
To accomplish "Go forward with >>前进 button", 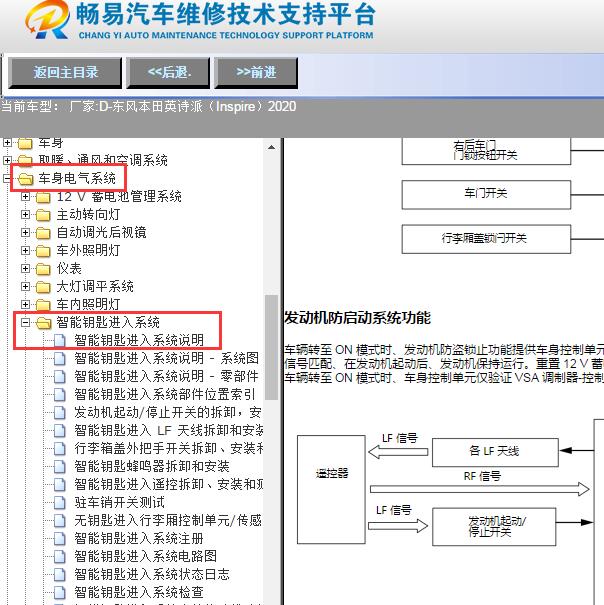I will point(256,73).
